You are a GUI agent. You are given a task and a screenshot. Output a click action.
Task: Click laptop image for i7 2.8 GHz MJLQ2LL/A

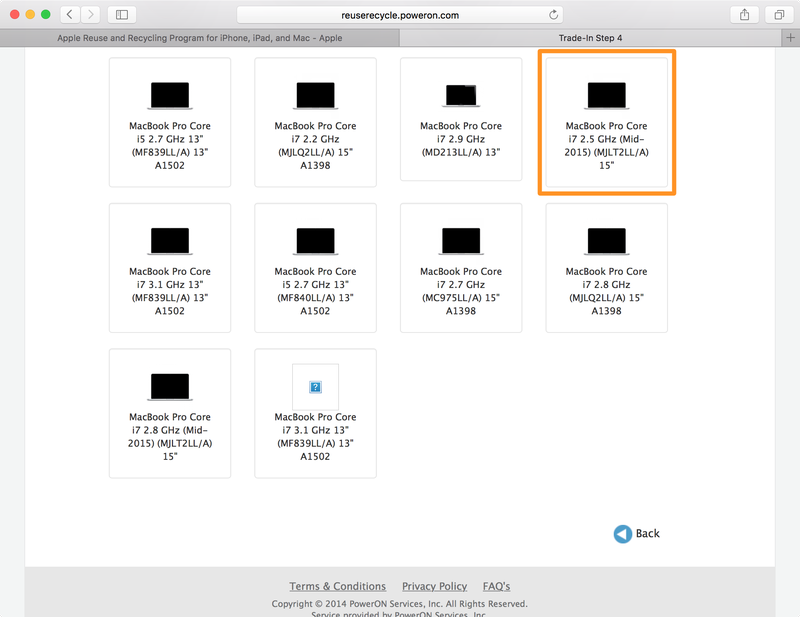pyautogui.click(x=607, y=241)
